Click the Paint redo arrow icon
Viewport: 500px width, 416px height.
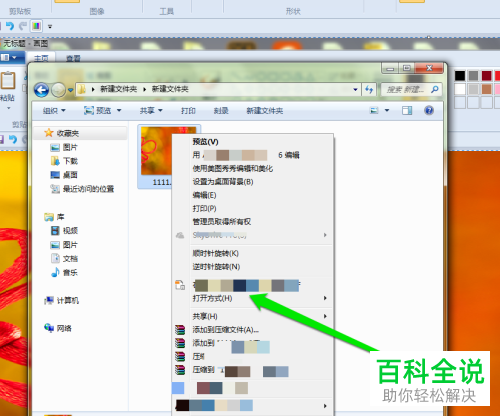coord(23,26)
